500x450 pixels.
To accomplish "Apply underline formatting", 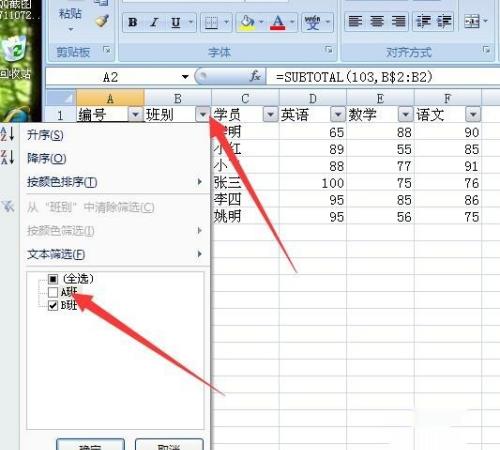I will [175, 22].
